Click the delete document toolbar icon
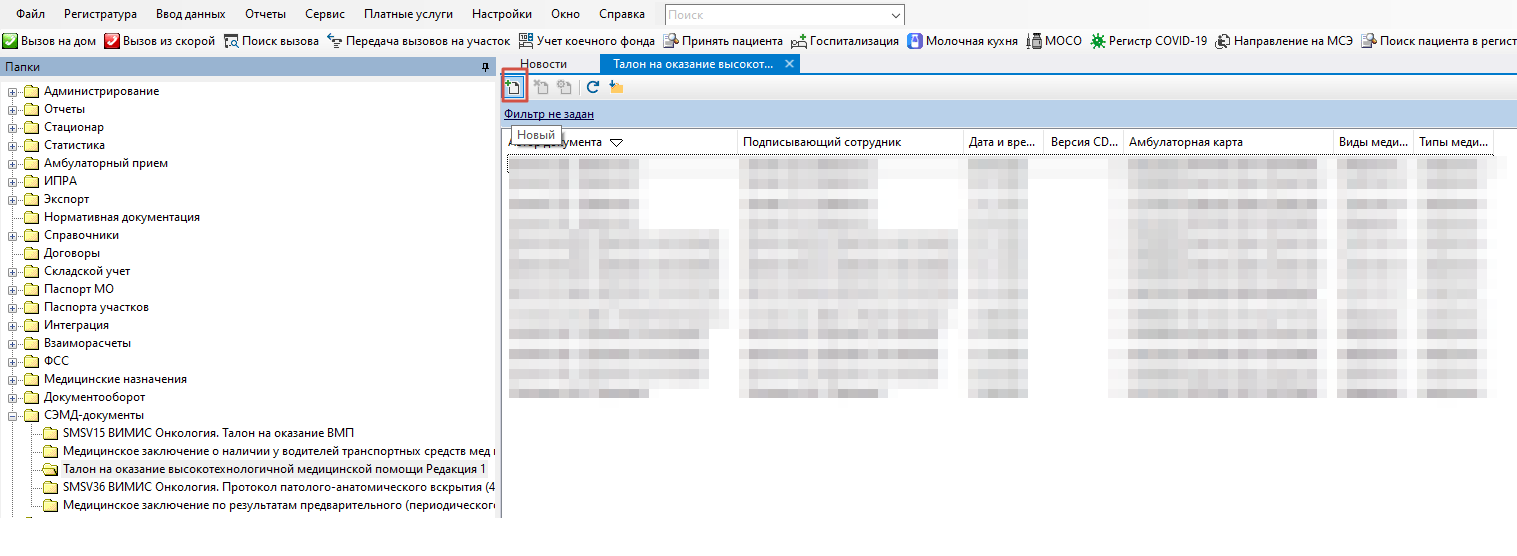The image size is (1517, 556). pos(541,87)
